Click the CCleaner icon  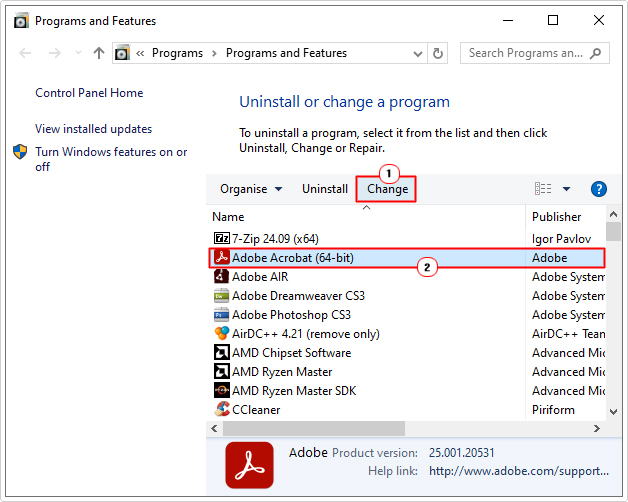221,409
